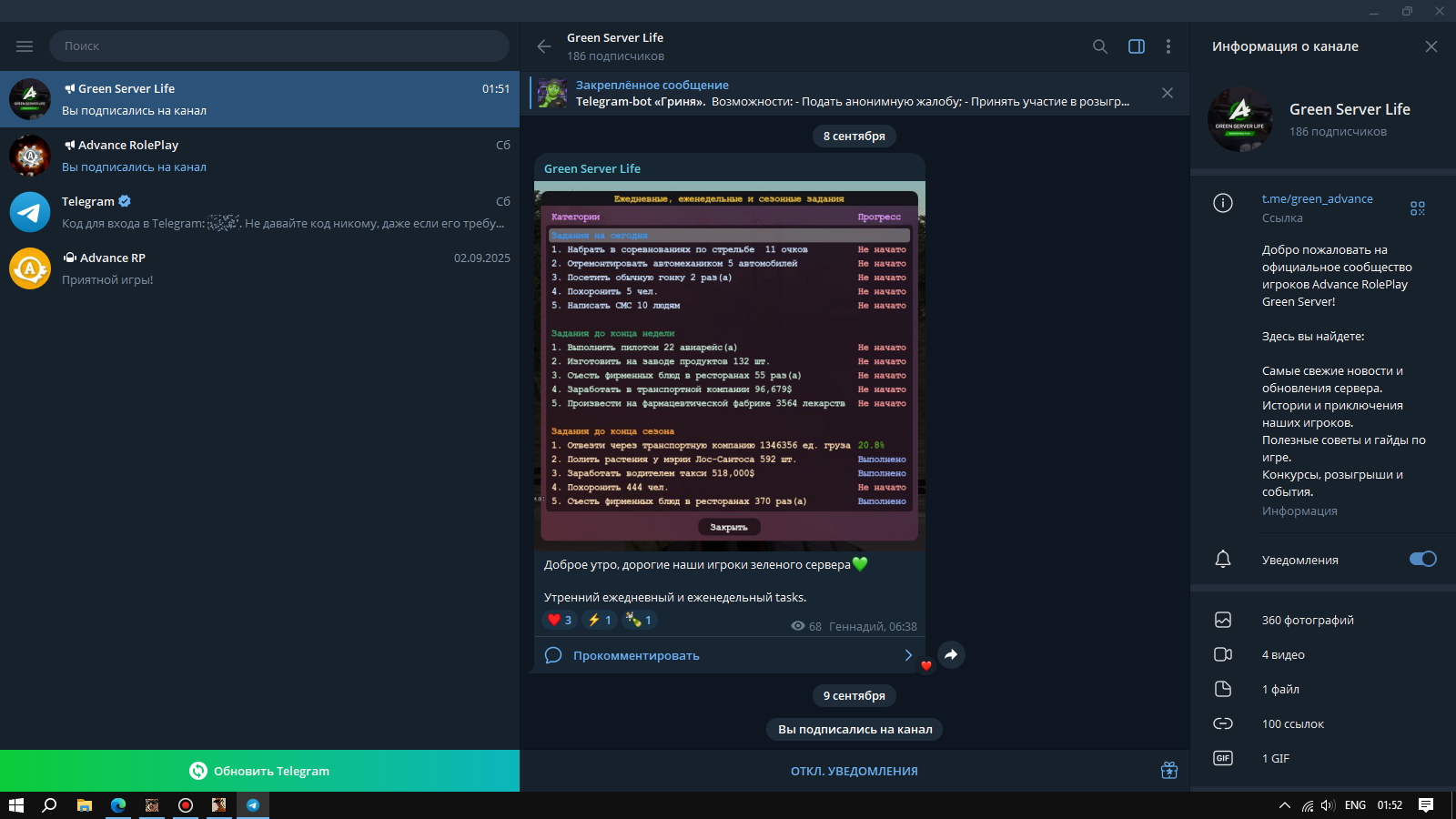The width and height of the screenshot is (1456, 819).
Task: Click the quick heart reaction under the post
Action: coord(926,665)
